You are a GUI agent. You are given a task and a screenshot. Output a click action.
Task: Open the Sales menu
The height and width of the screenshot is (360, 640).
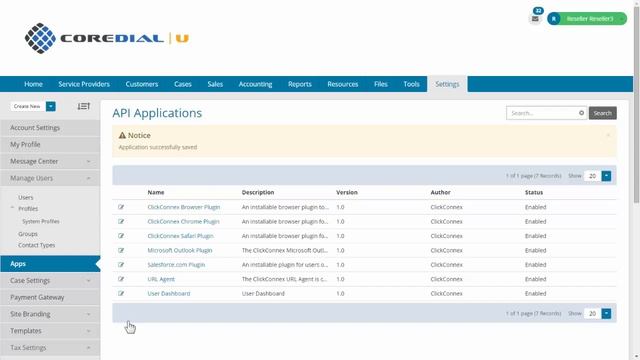coord(215,84)
